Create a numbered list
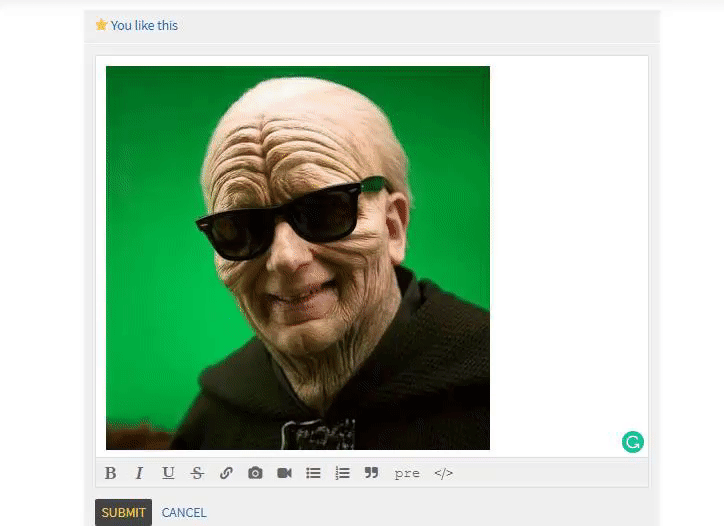This screenshot has width=724, height=526. (x=342, y=473)
